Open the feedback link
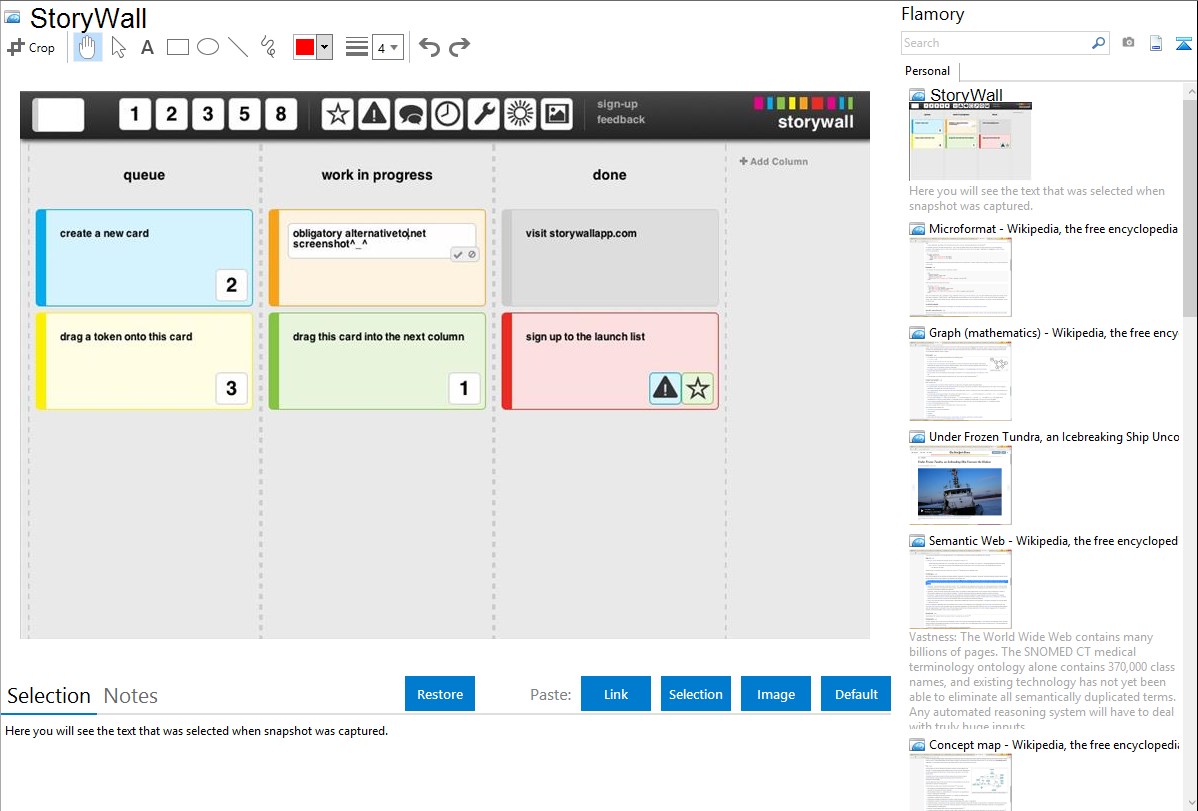 620,119
